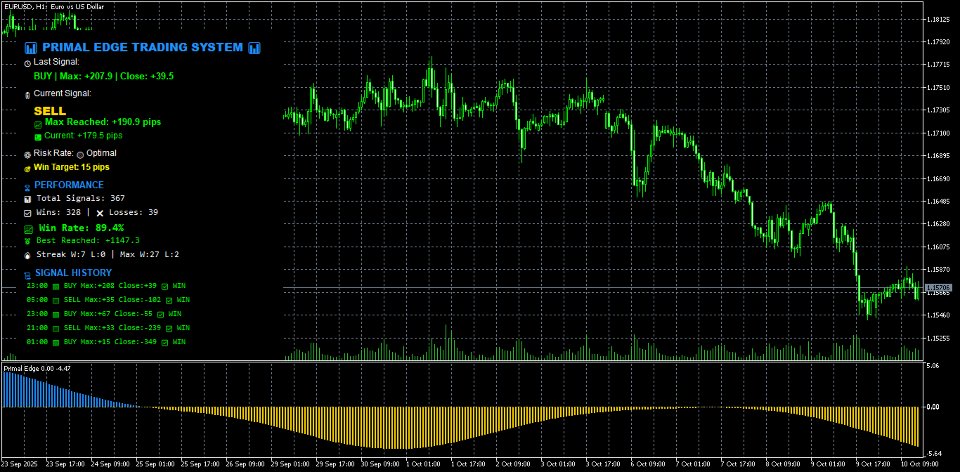
Task: Click the chart icon right of the PRIMAL EDGE title
Action: 255,48
